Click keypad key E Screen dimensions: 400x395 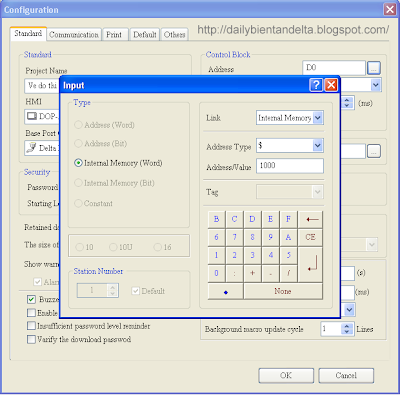pyautogui.click(x=270, y=219)
